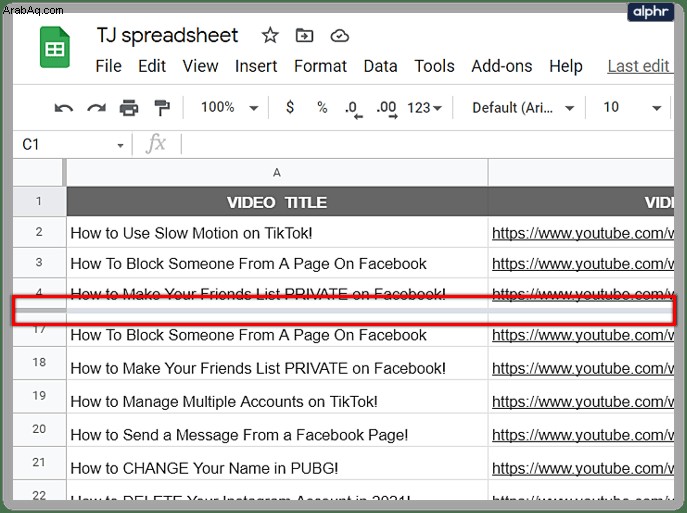Open the View menu
This screenshot has height=513, width=687.
200,66
